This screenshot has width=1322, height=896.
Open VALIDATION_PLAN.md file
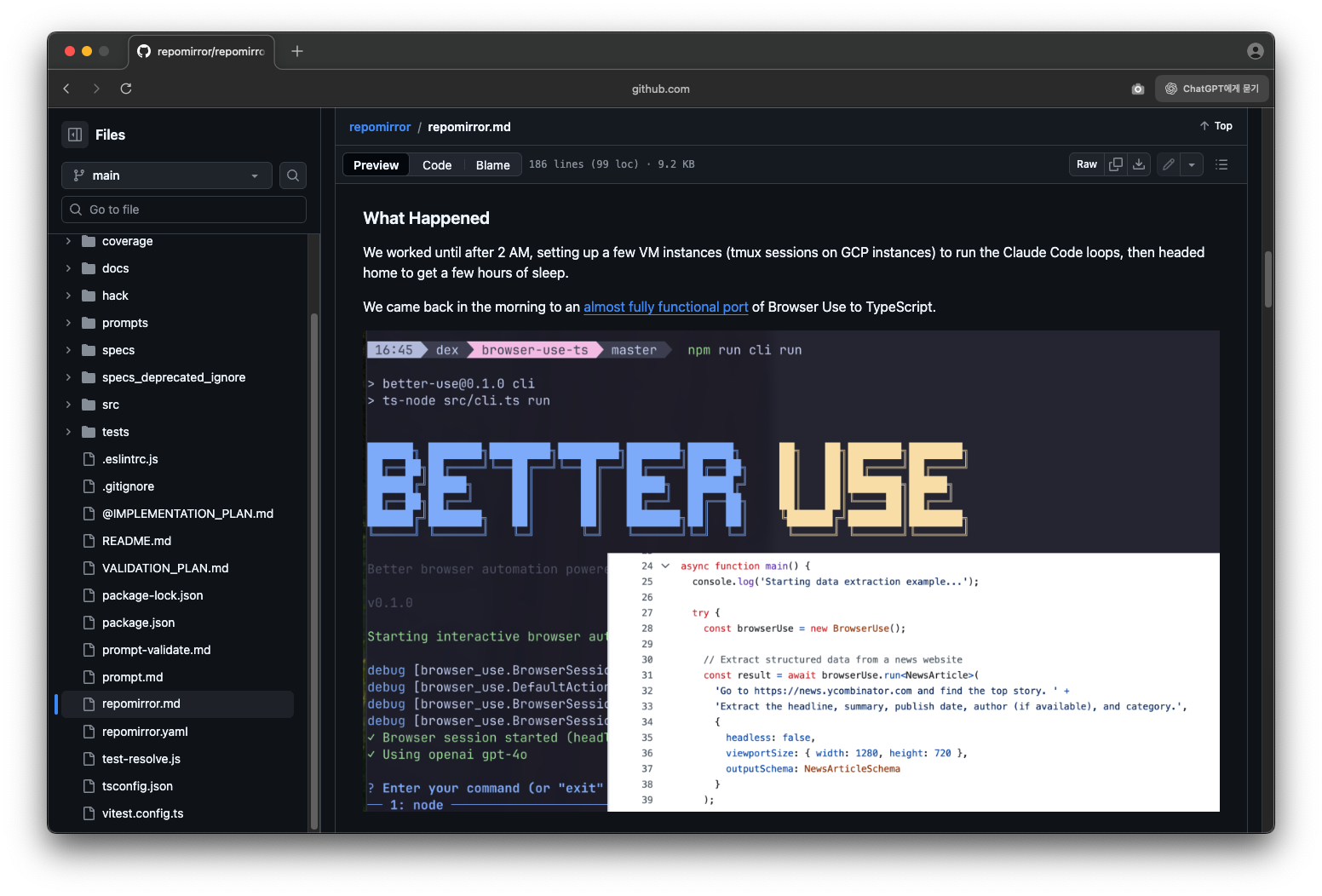pos(165,568)
